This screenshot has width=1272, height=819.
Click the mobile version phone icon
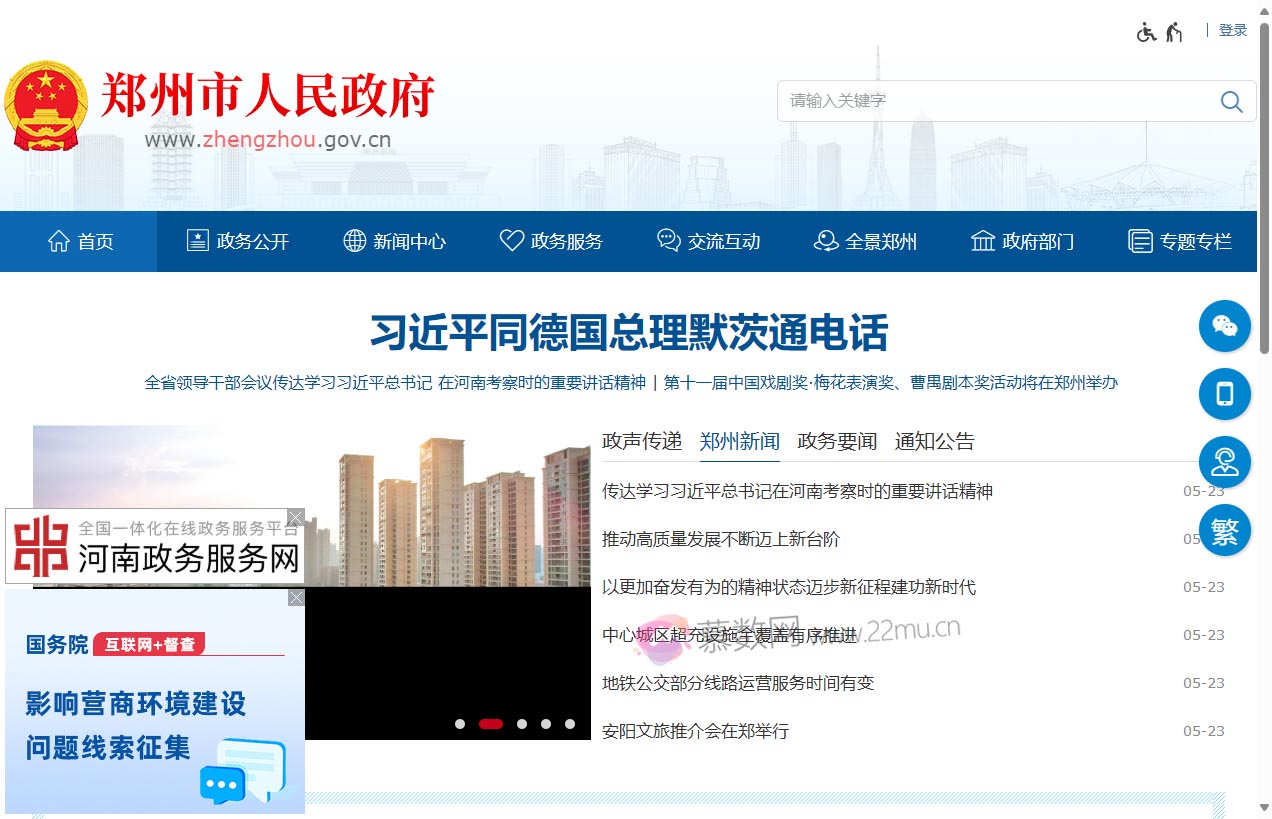[x=1224, y=394]
